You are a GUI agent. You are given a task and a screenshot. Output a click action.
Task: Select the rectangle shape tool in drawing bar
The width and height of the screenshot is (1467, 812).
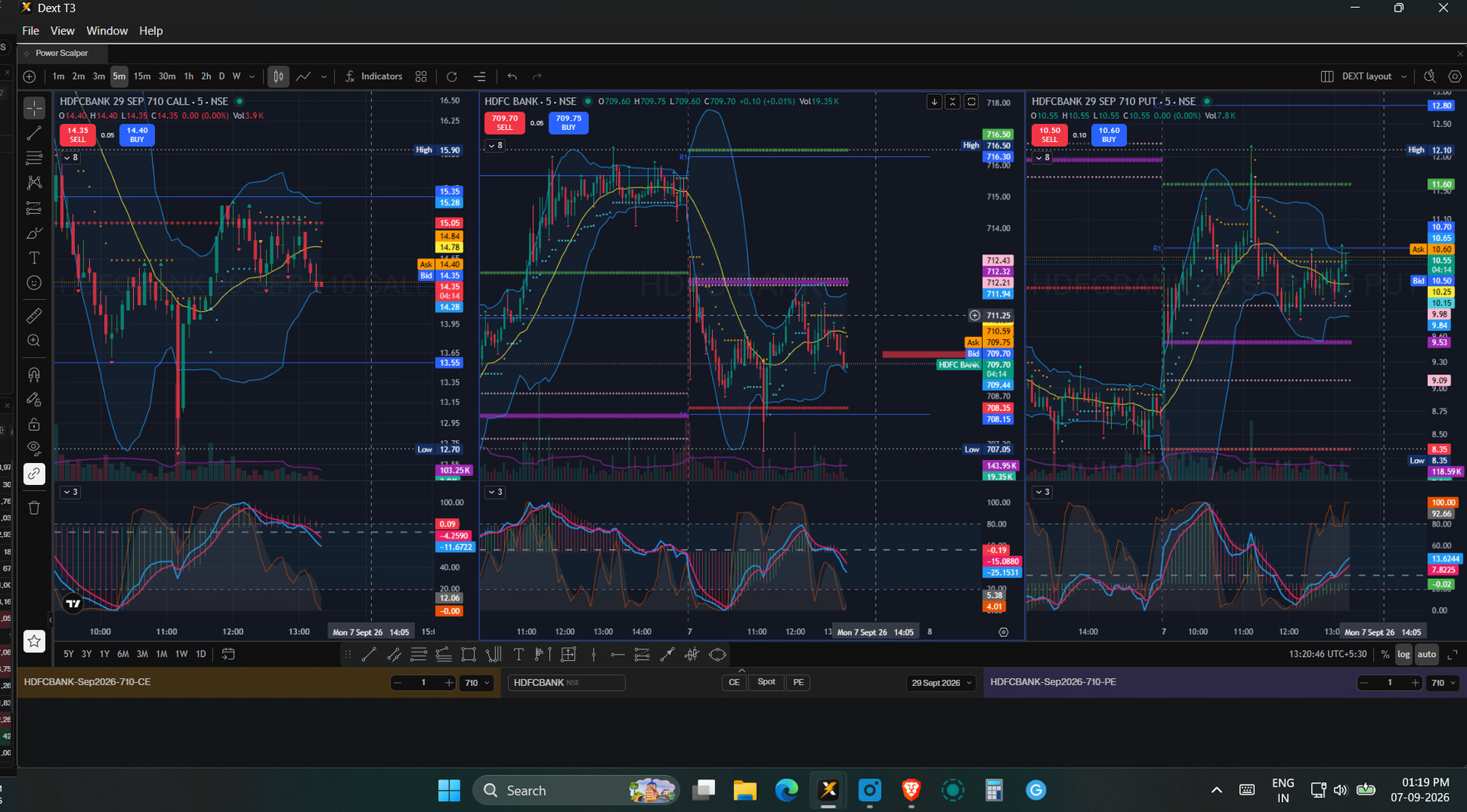pyautogui.click(x=468, y=655)
